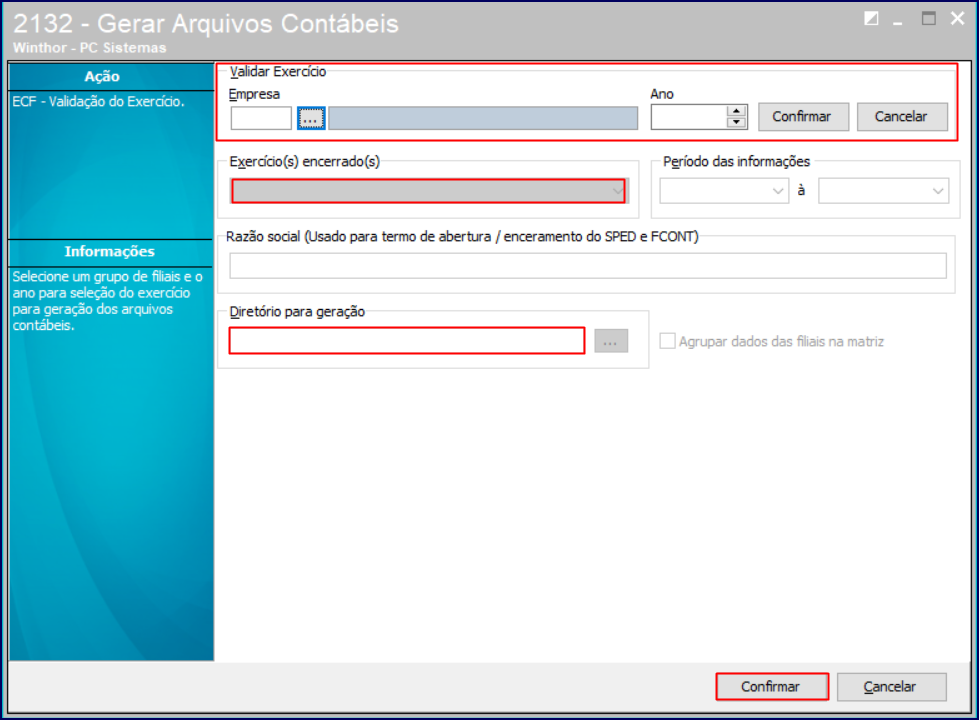
Task: Click the ECF - Validação do Exercício text
Action: pos(98,101)
